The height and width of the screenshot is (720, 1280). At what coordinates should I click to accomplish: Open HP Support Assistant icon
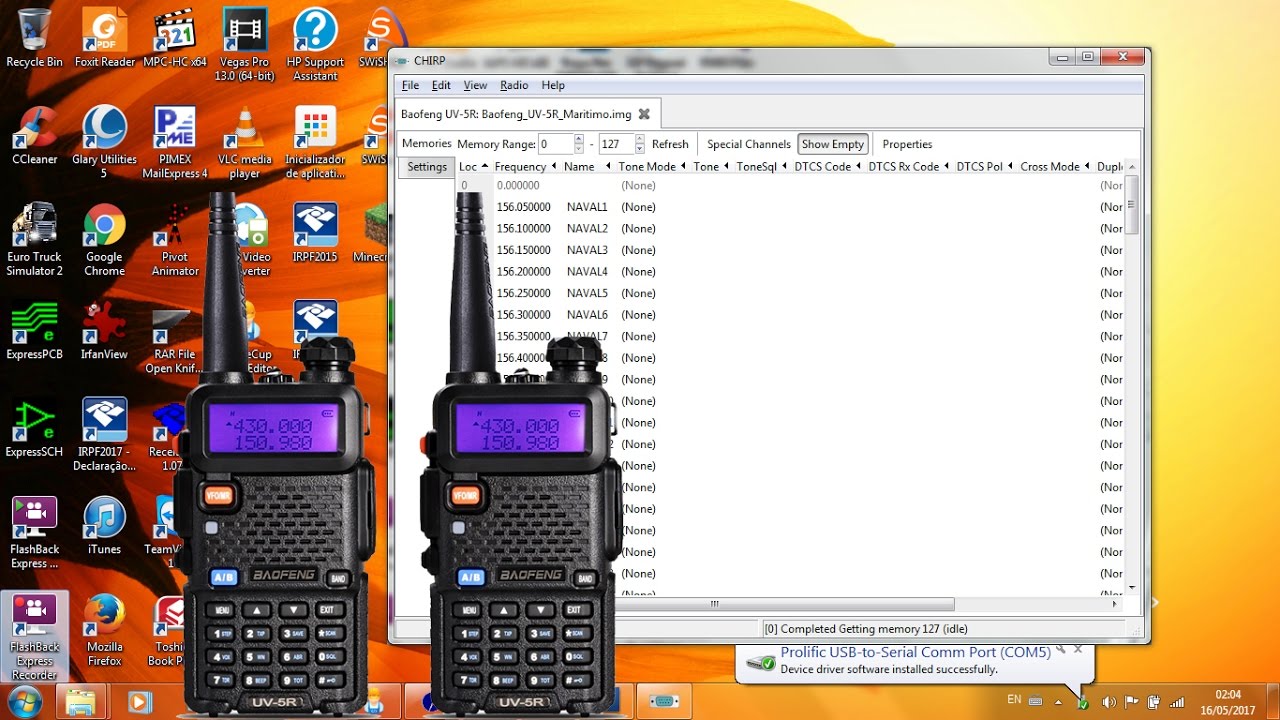[x=315, y=45]
